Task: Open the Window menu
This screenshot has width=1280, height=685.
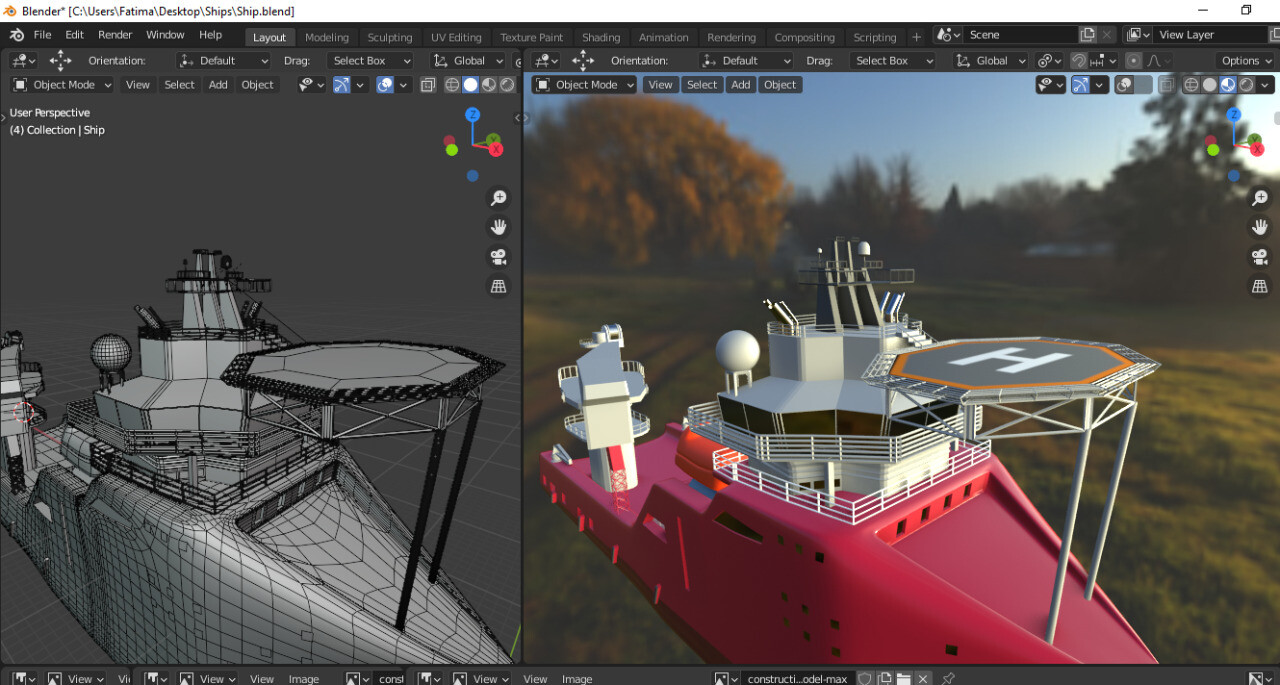Action: [x=165, y=35]
